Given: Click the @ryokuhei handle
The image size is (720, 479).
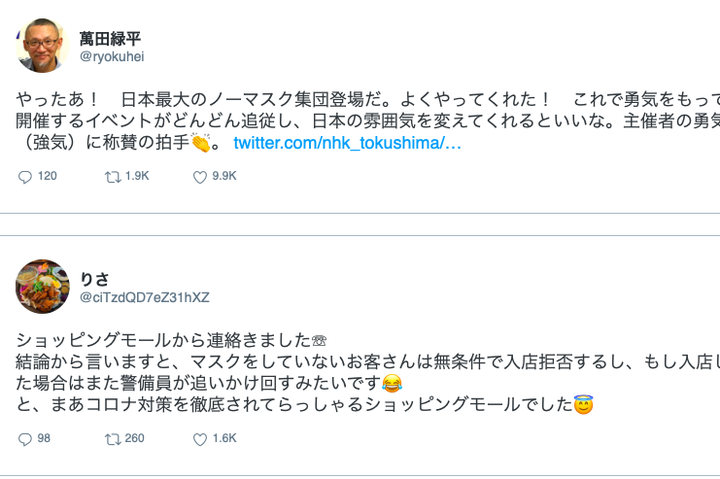Looking at the screenshot, I should [112, 57].
